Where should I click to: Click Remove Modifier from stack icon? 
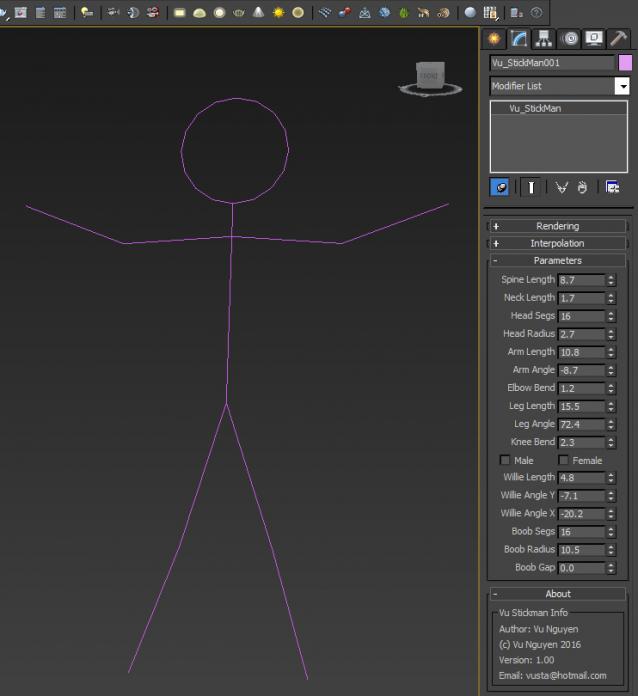(582, 187)
